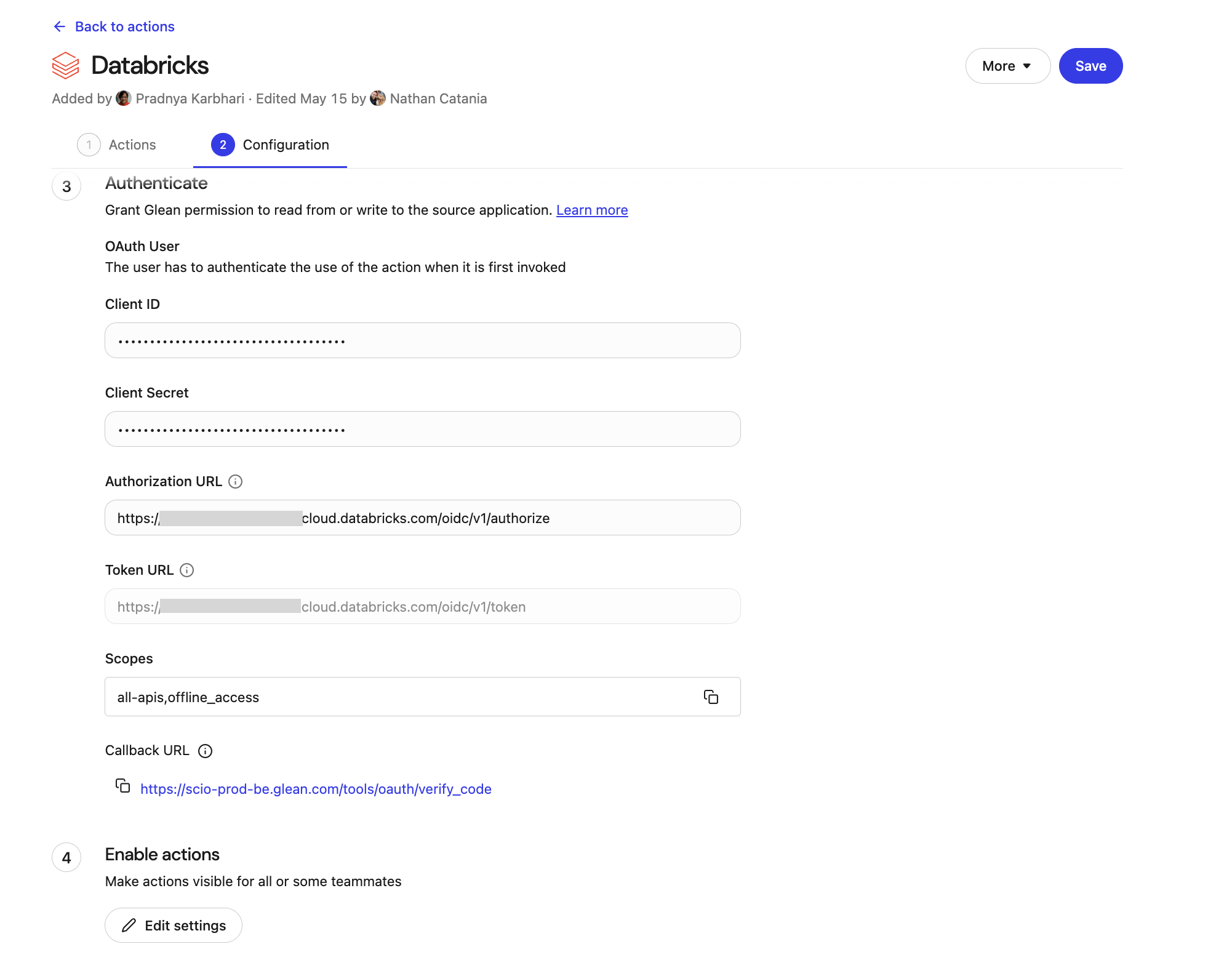
Task: Click the Token URL info icon
Action: click(x=187, y=570)
